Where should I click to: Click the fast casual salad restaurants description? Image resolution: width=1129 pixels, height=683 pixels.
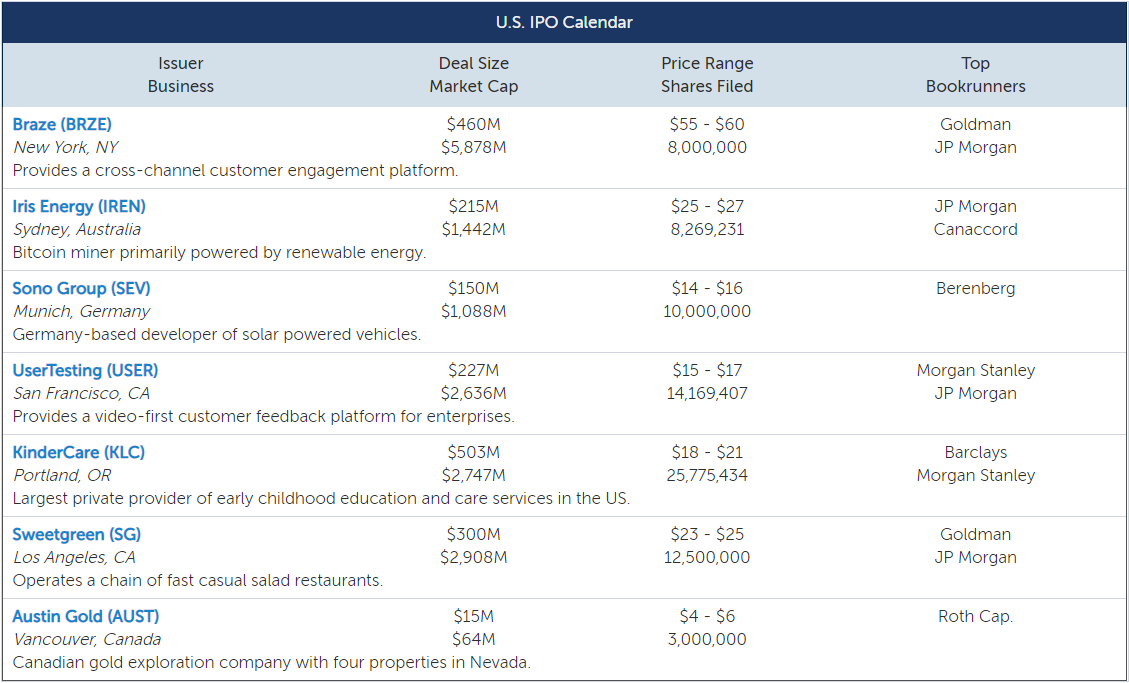click(x=198, y=582)
